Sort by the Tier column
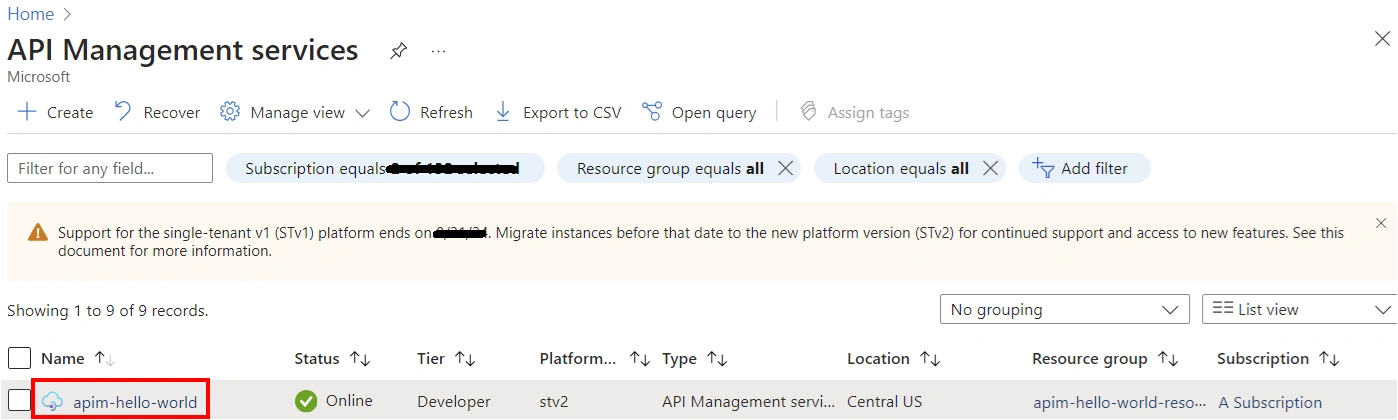This screenshot has width=1398, height=420. tap(446, 358)
